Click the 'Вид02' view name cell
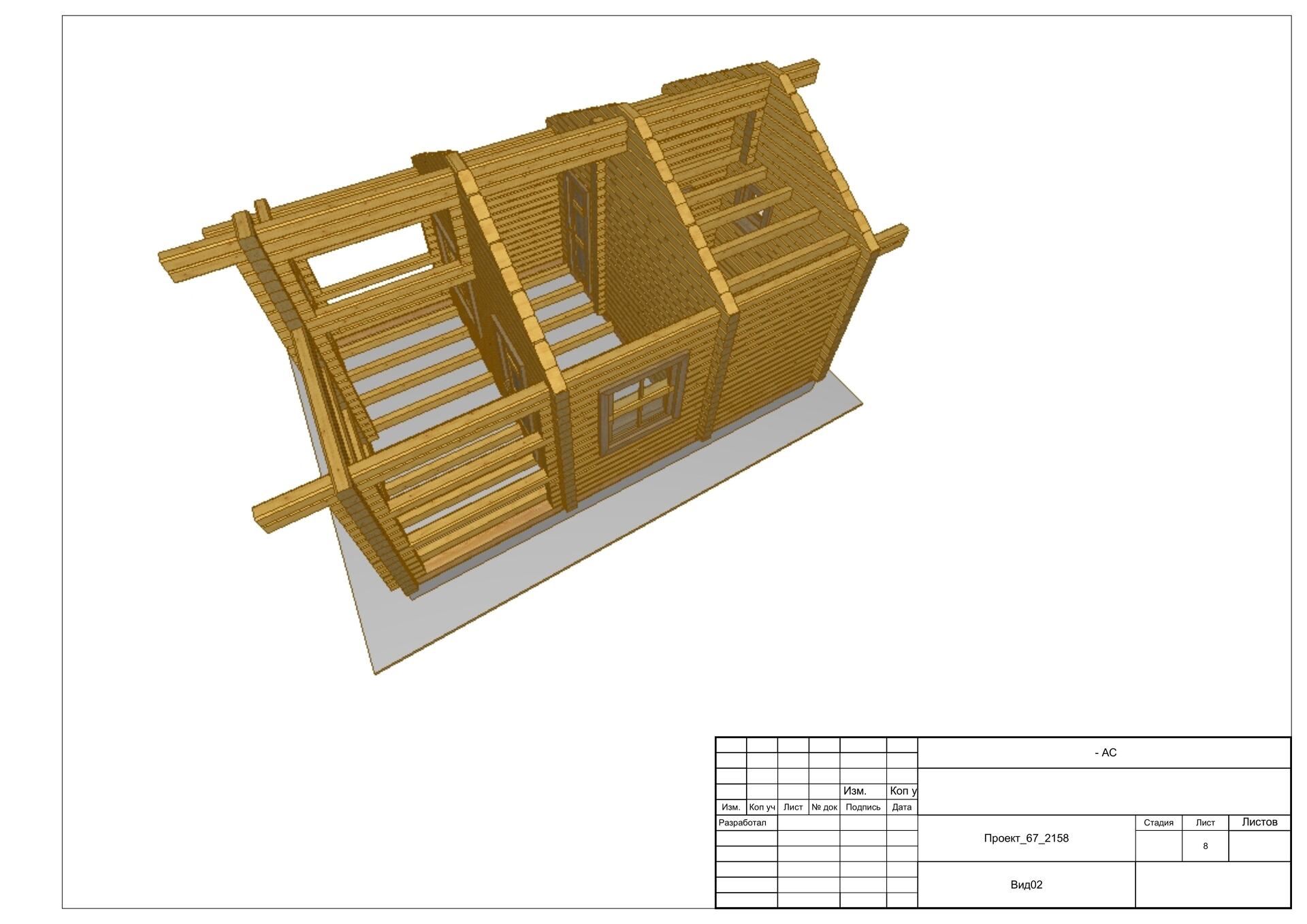This screenshot has height=924, width=1307. tap(1026, 885)
